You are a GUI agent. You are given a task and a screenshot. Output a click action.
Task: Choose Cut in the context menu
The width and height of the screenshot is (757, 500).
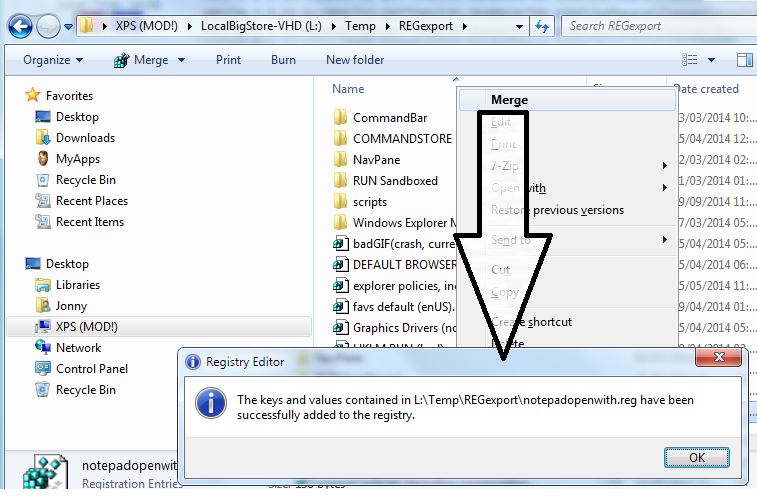click(567, 270)
